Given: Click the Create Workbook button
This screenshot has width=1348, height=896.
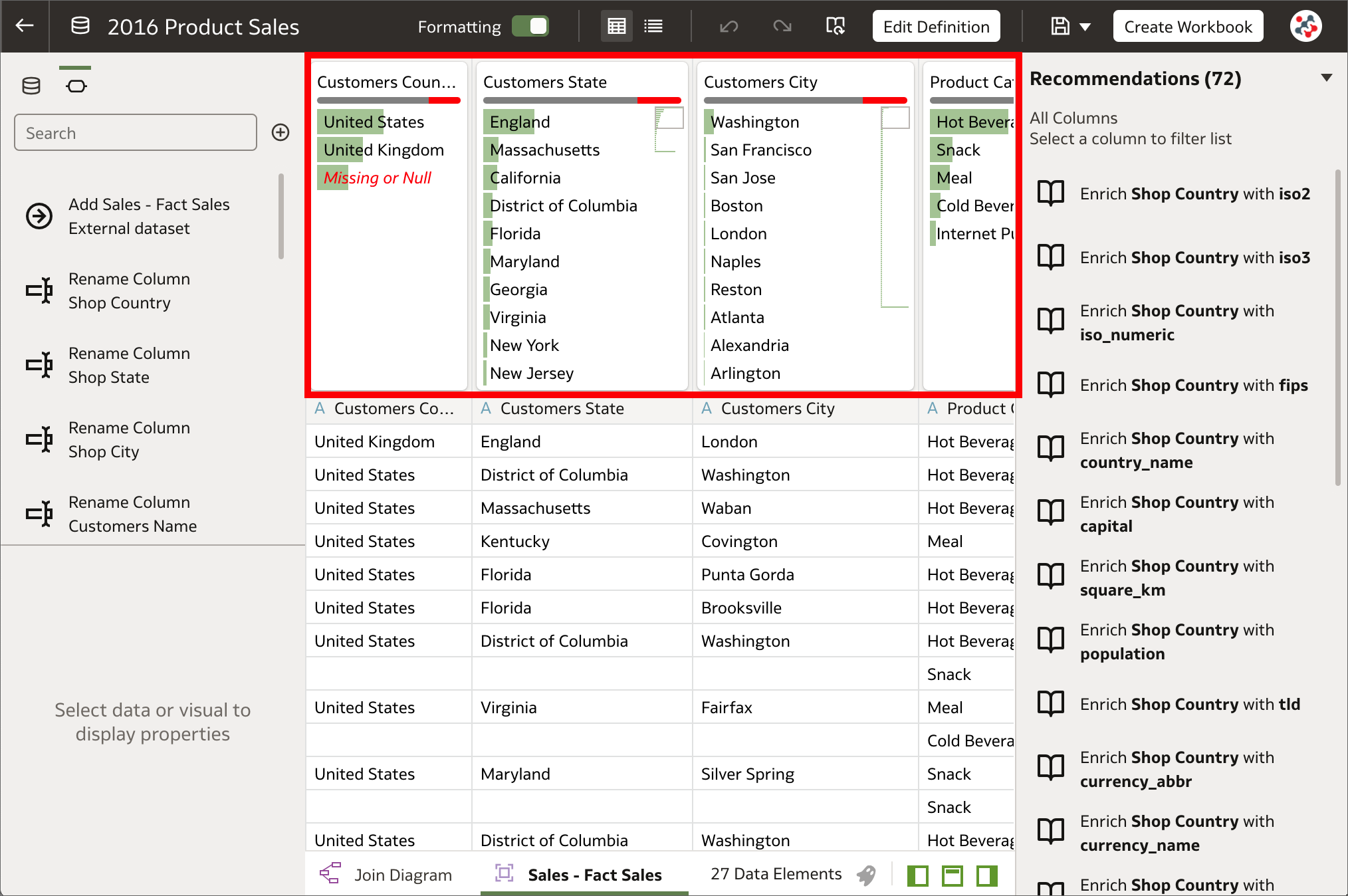Looking at the screenshot, I should click(x=1187, y=26).
